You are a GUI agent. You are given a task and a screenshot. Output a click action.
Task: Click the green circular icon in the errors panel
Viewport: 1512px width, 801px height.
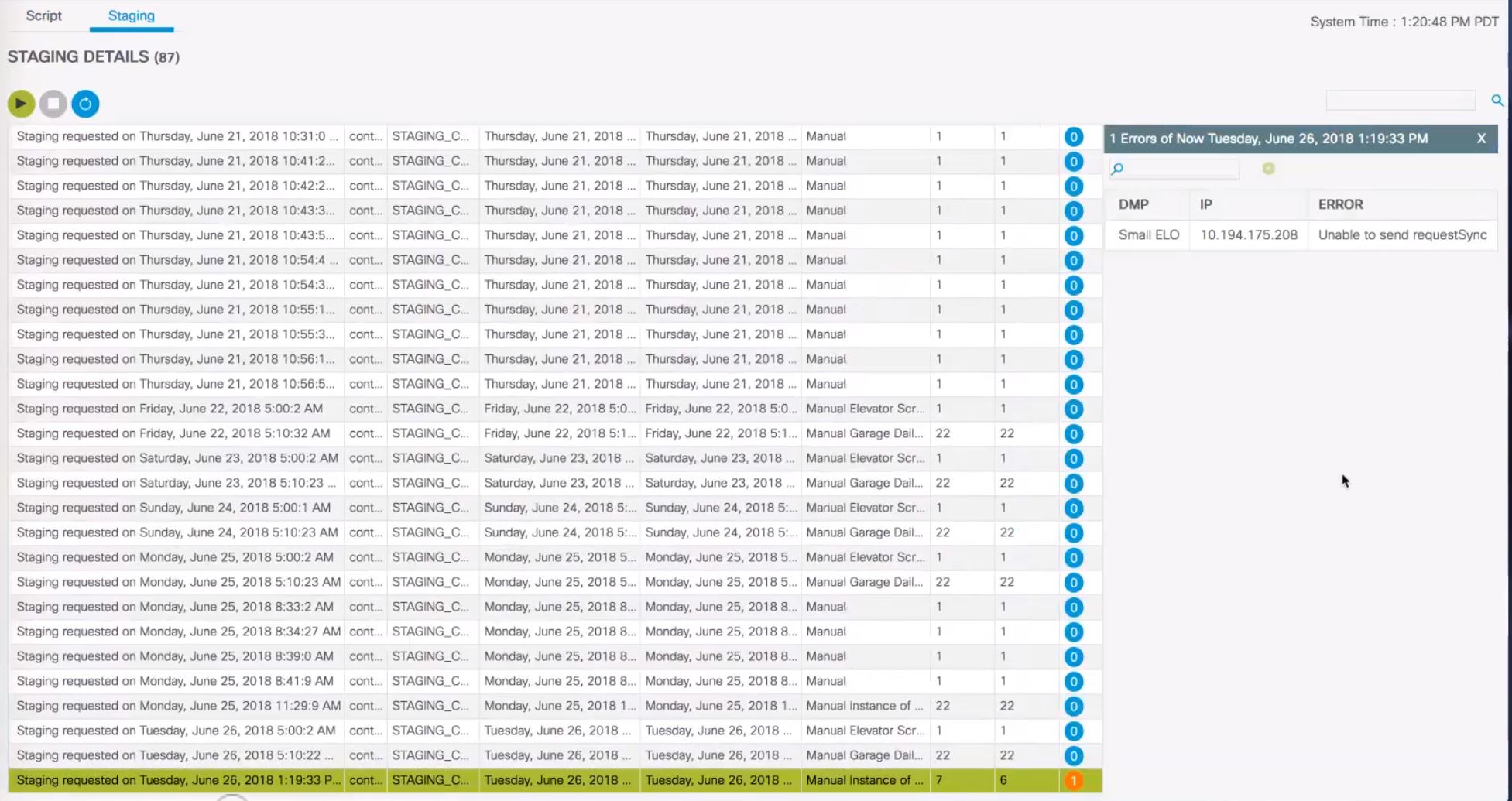(x=1267, y=168)
